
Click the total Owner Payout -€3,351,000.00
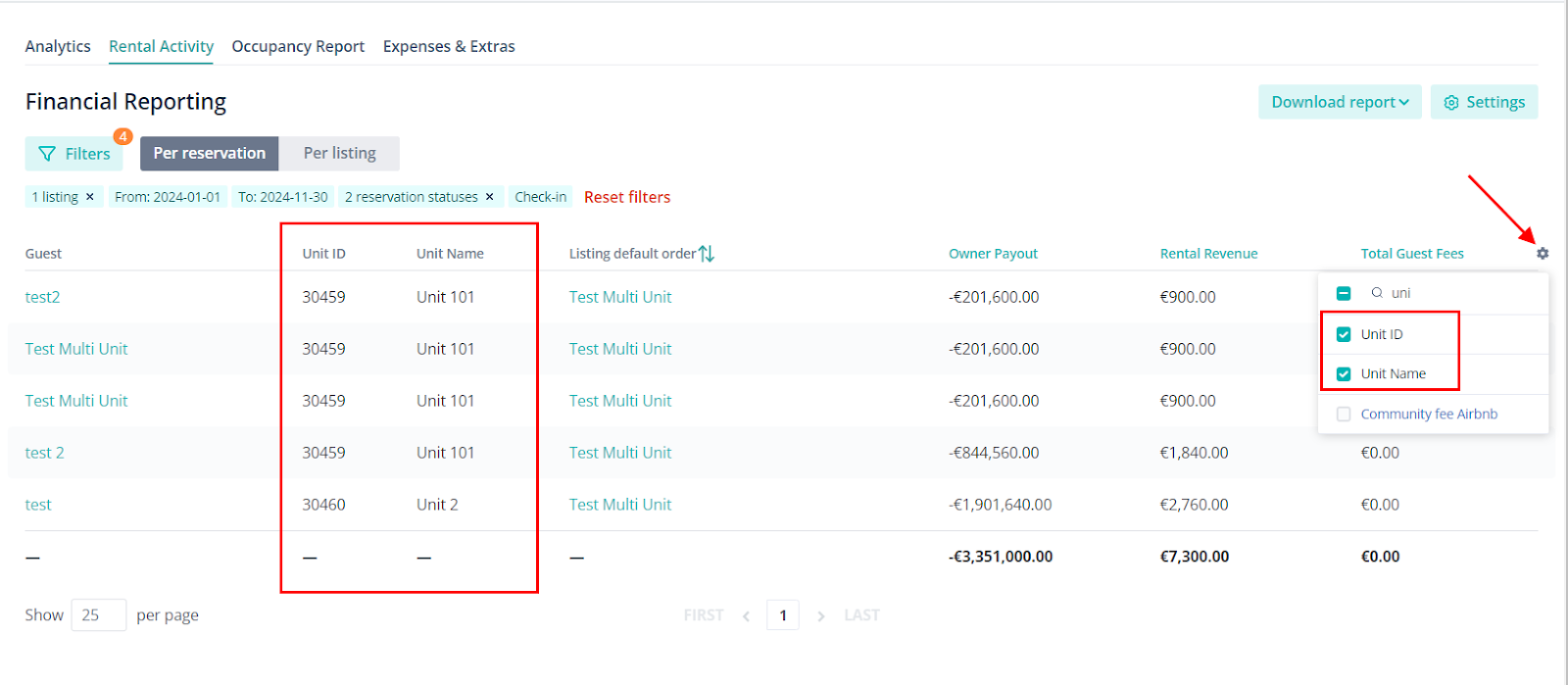1001,557
